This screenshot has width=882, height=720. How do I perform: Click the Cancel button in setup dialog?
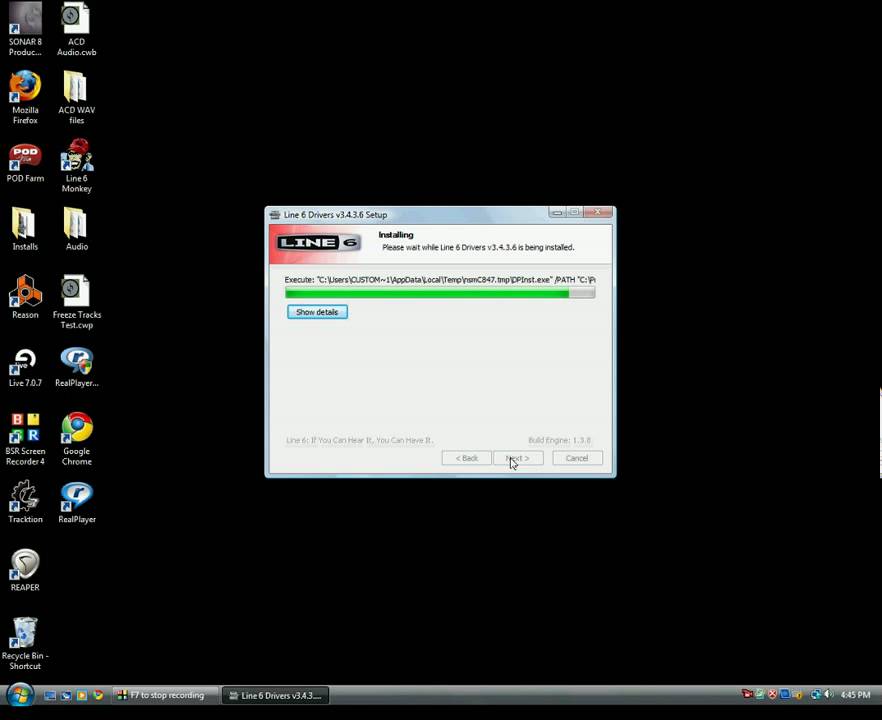[x=577, y=458]
